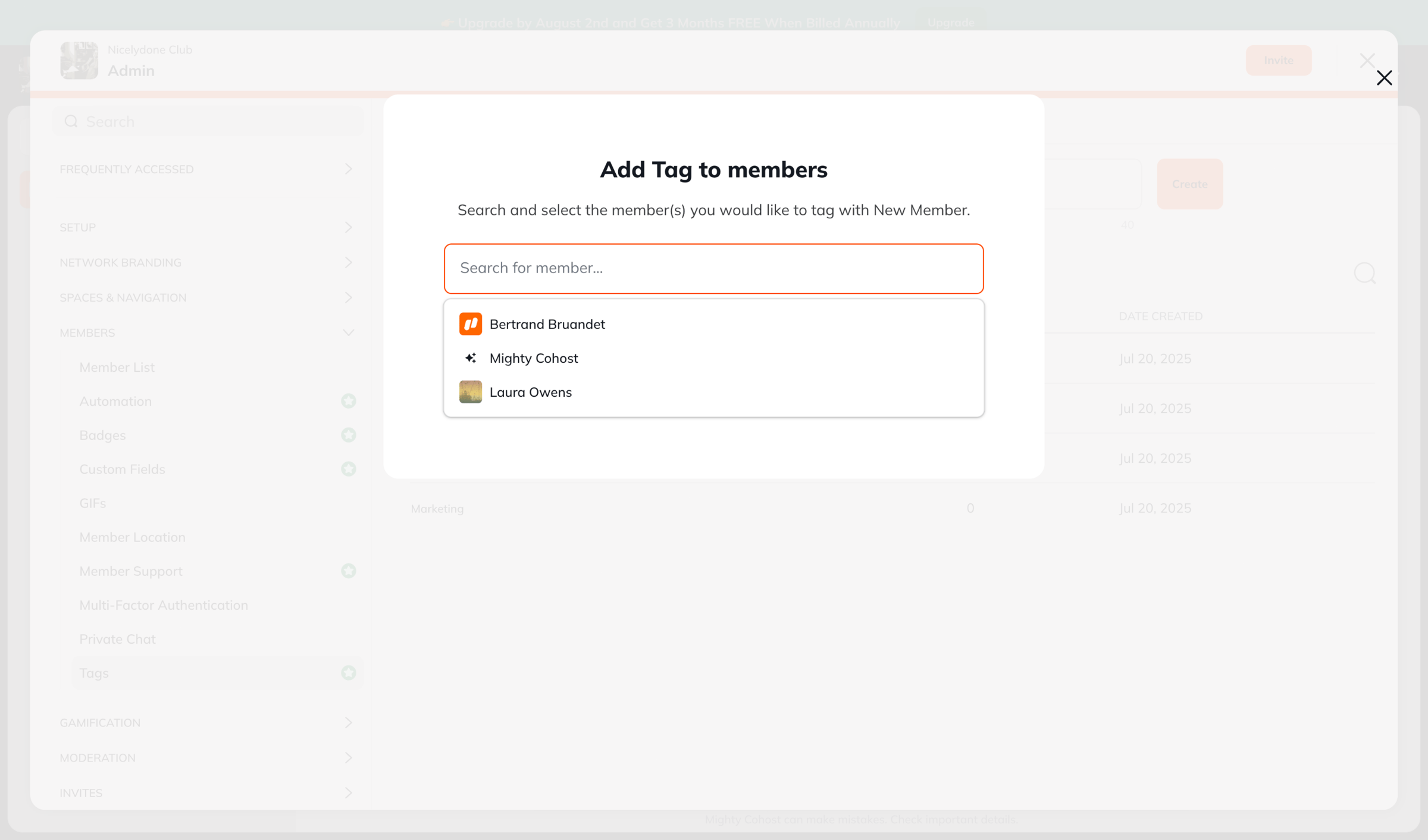Click the Create tag button

coord(1190,184)
